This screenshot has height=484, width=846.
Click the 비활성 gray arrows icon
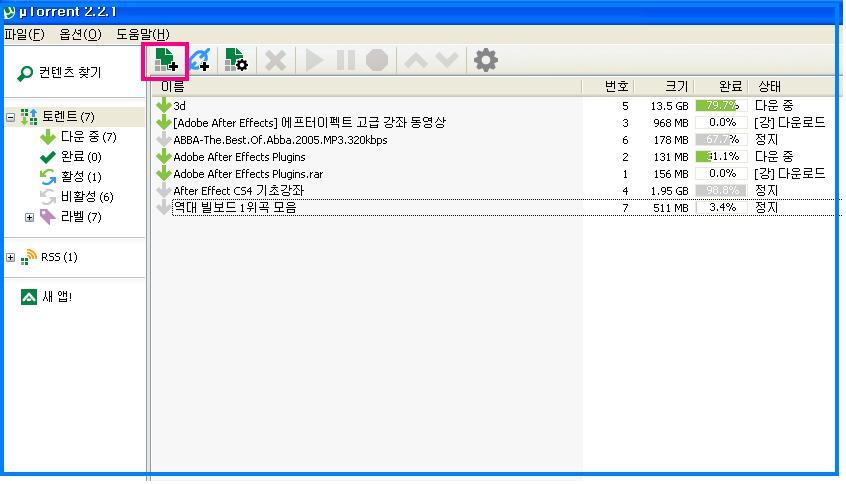[47, 196]
